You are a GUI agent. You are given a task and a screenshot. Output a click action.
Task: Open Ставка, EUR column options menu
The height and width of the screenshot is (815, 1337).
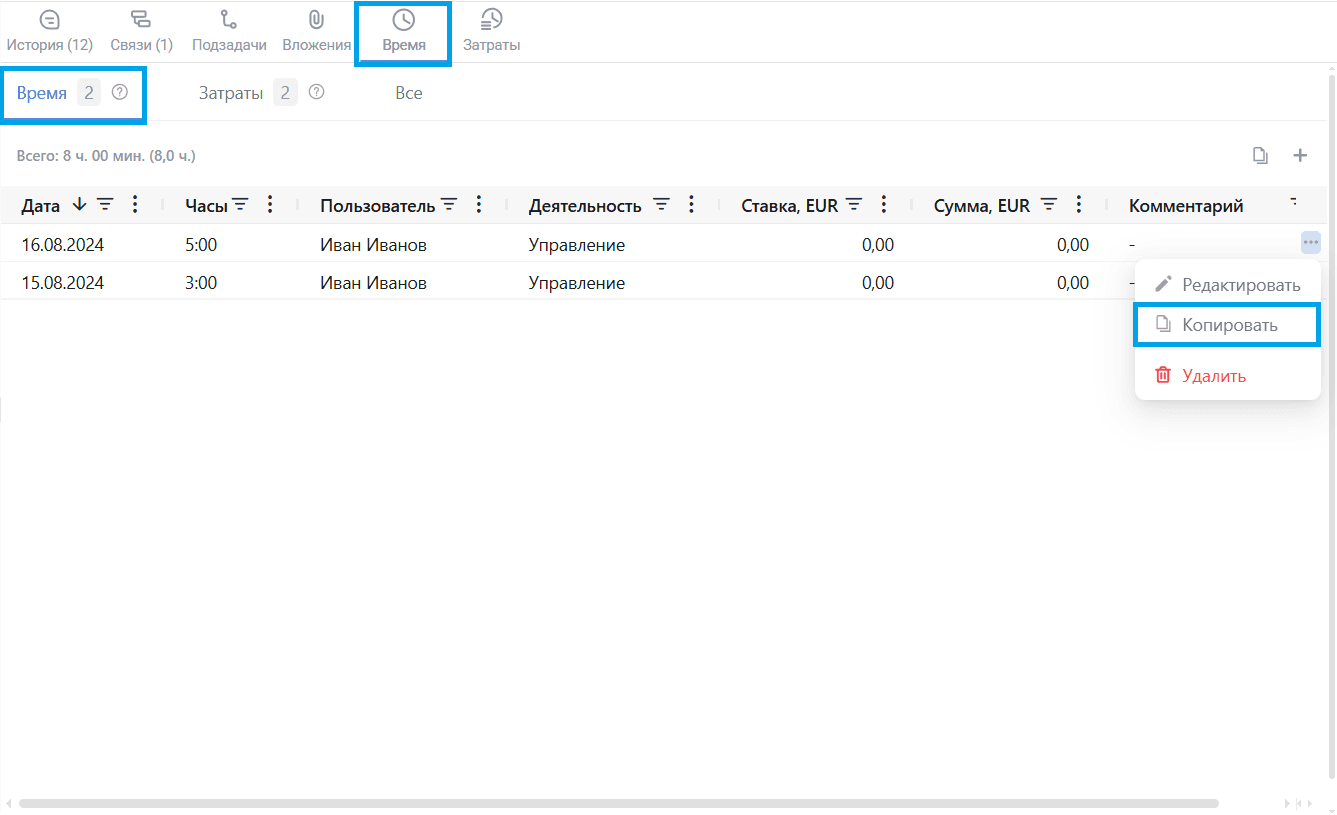pyautogui.click(x=883, y=205)
